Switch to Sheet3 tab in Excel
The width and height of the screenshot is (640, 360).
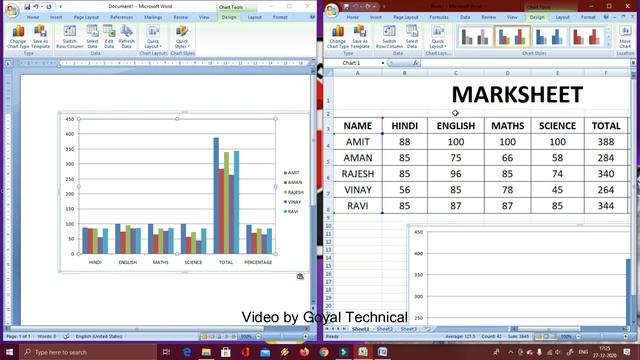click(409, 329)
